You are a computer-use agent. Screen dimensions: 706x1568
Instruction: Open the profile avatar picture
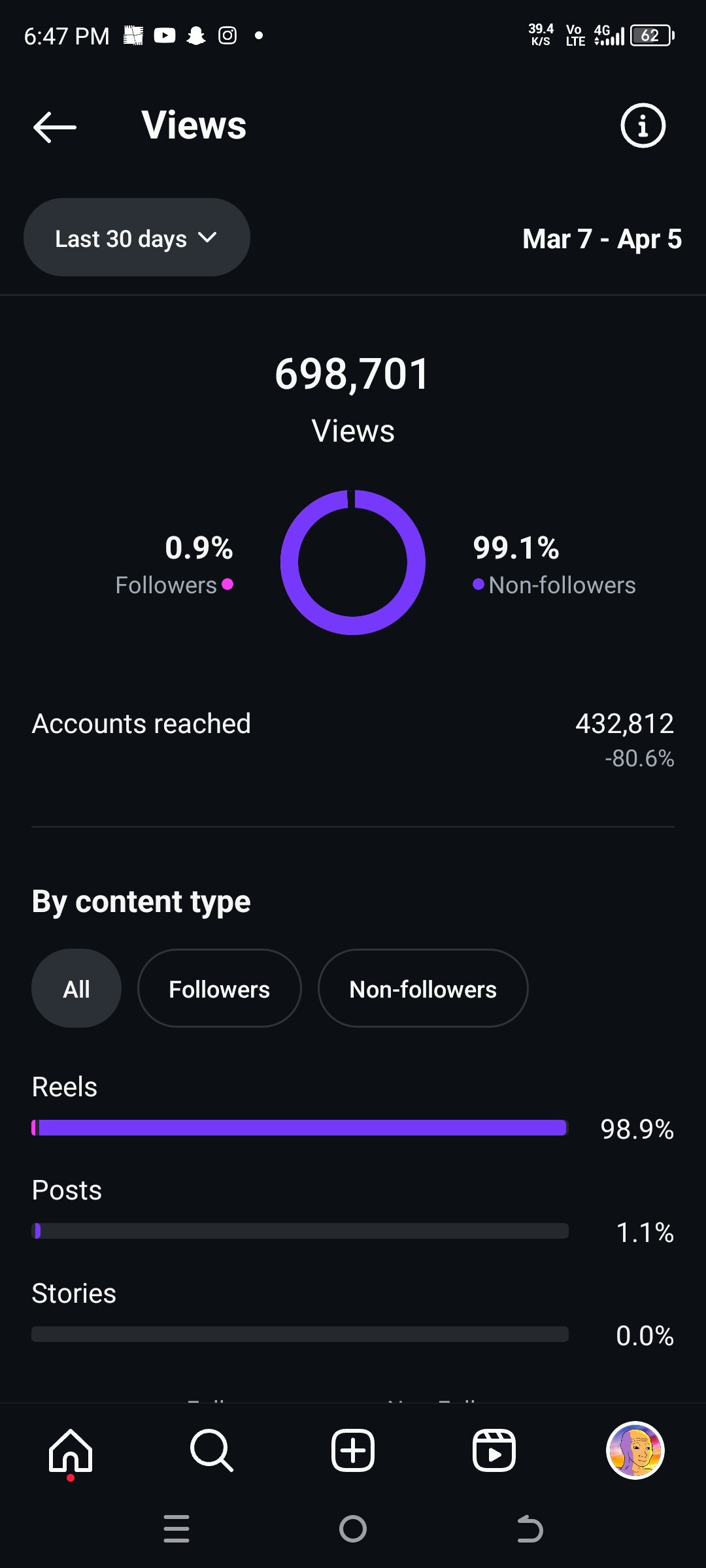[635, 1450]
